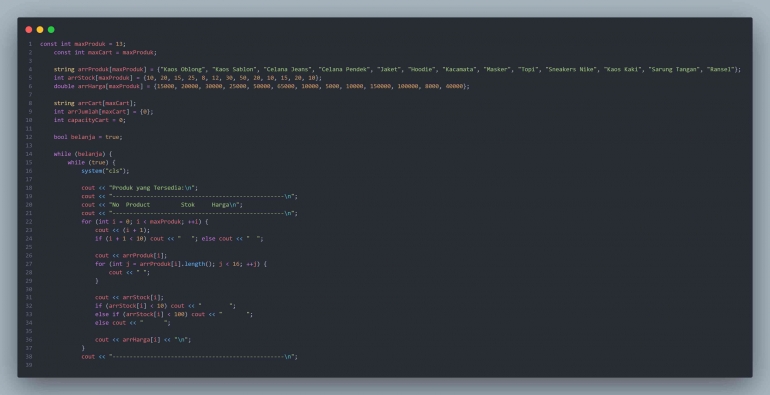Click the dashed cout line on line 21

(x=190, y=213)
